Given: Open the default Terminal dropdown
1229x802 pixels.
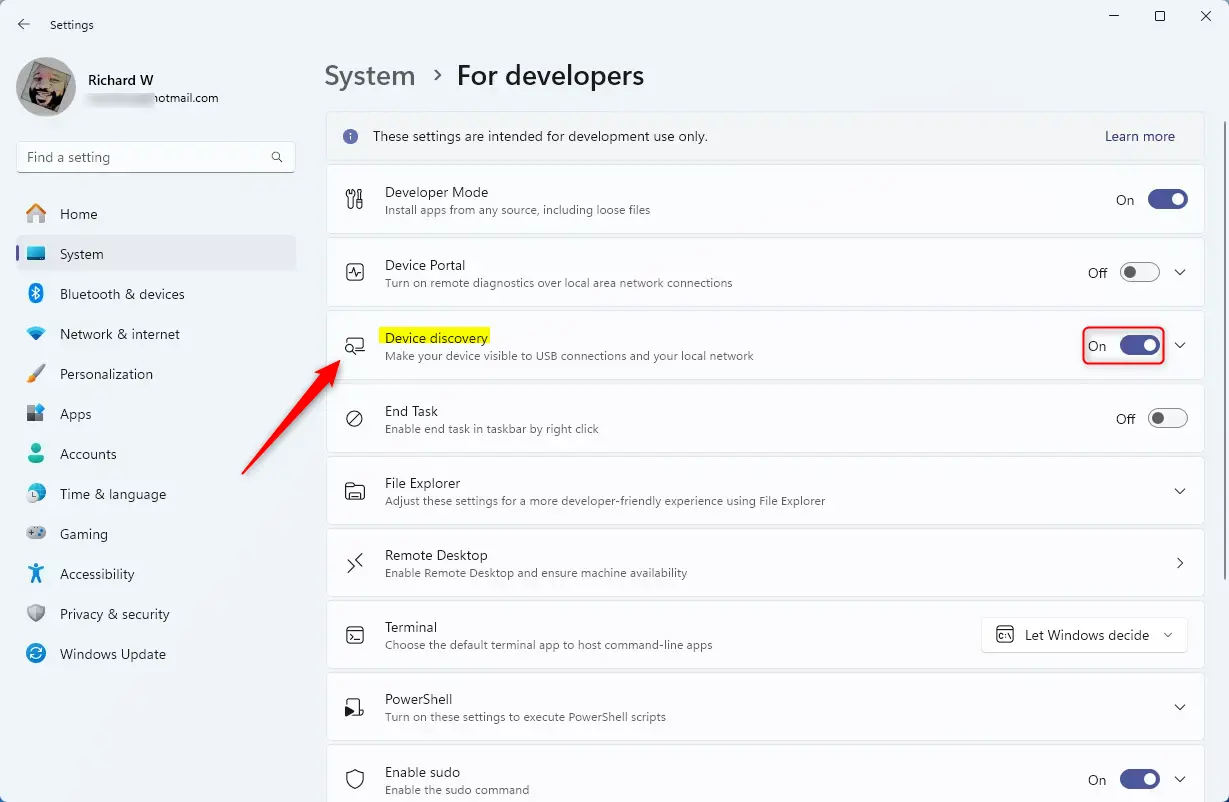Looking at the screenshot, I should 1083,634.
